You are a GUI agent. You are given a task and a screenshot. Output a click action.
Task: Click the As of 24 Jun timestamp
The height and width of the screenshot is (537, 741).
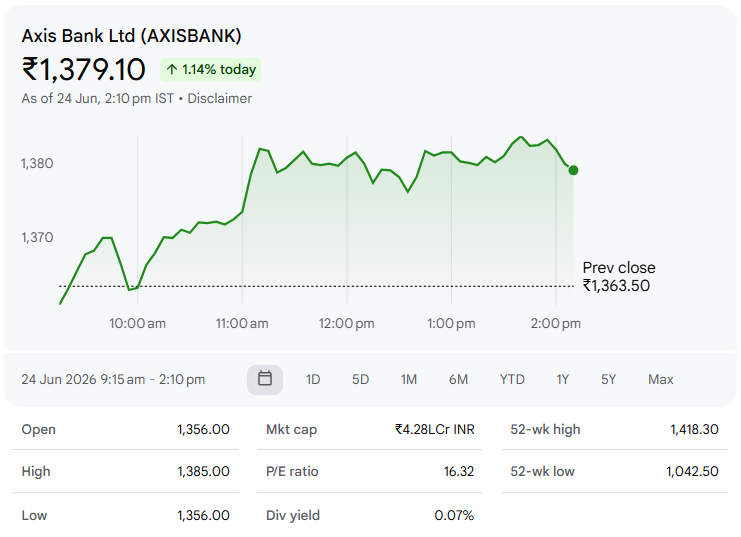(98, 98)
